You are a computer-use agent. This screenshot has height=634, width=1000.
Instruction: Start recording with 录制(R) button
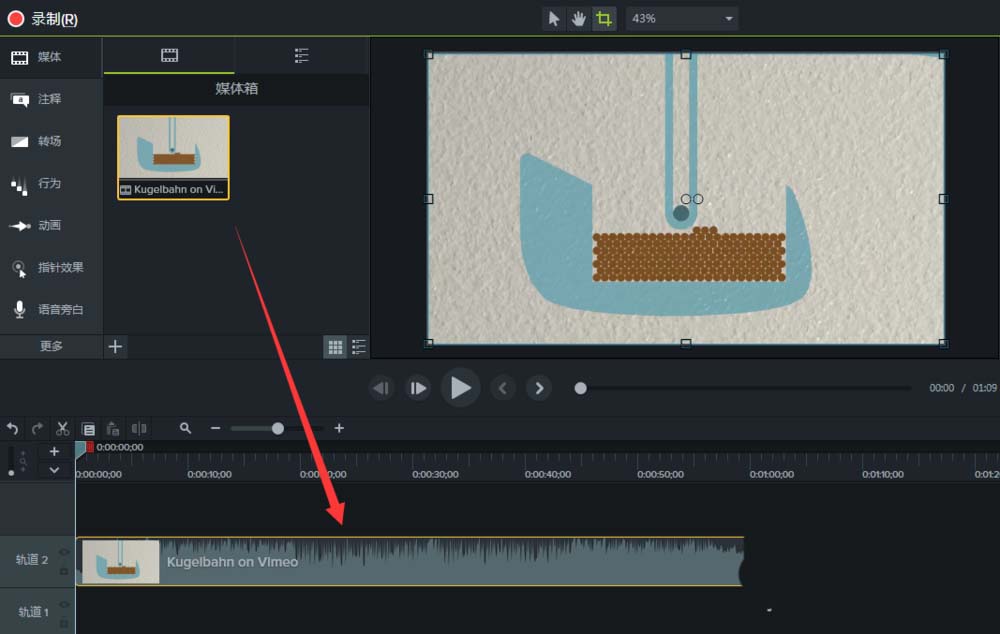pyautogui.click(x=42, y=19)
